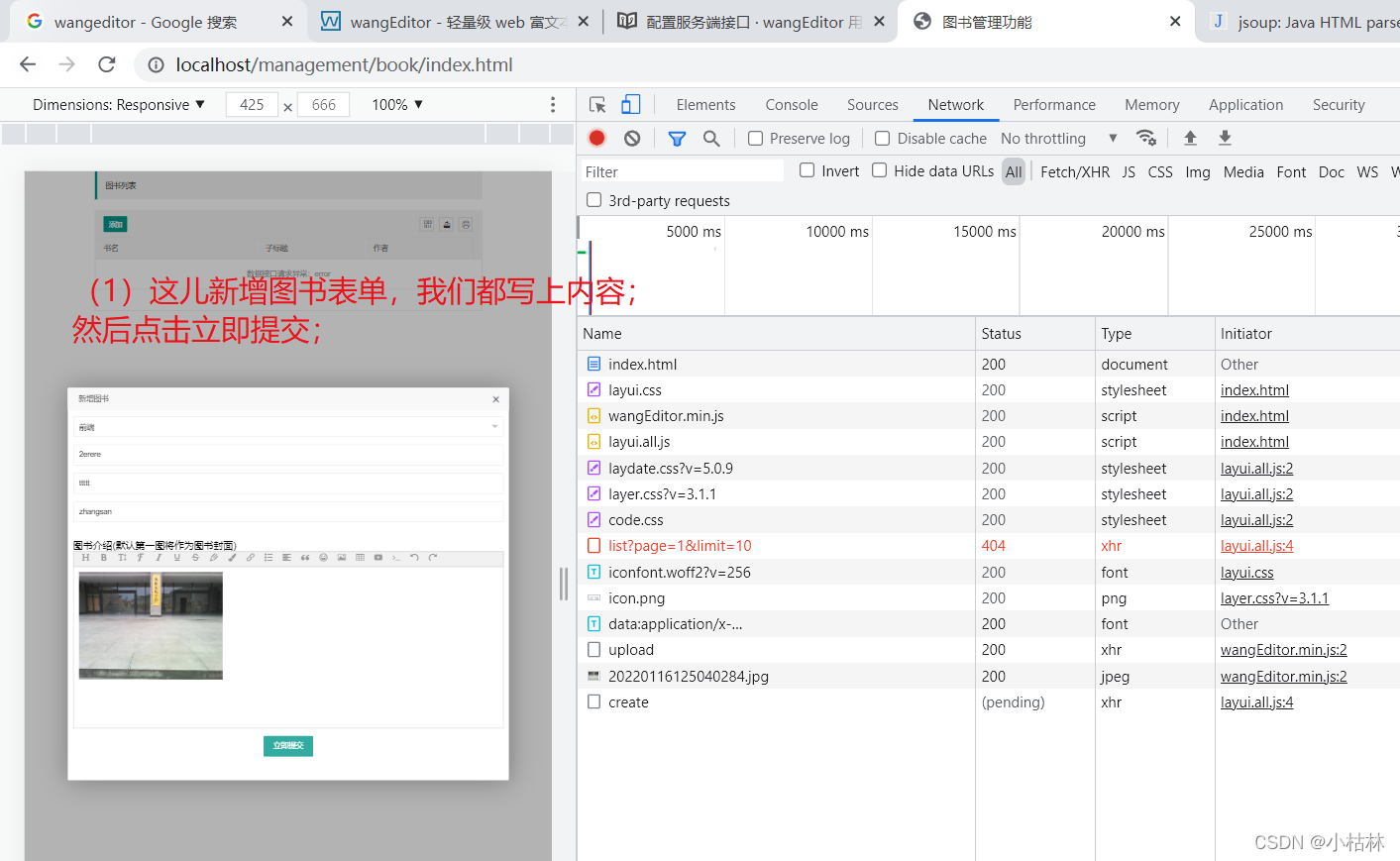Image resolution: width=1400 pixels, height=861 pixels.
Task: Select the italic icon in the editor toolbar
Action: 158,558
